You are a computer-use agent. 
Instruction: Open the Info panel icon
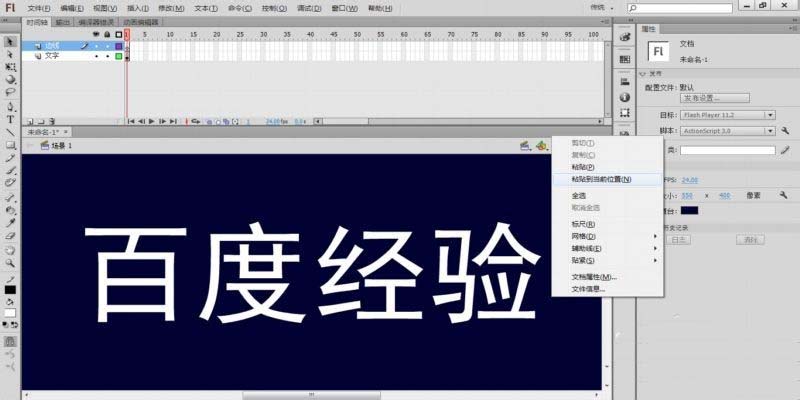[x=624, y=97]
